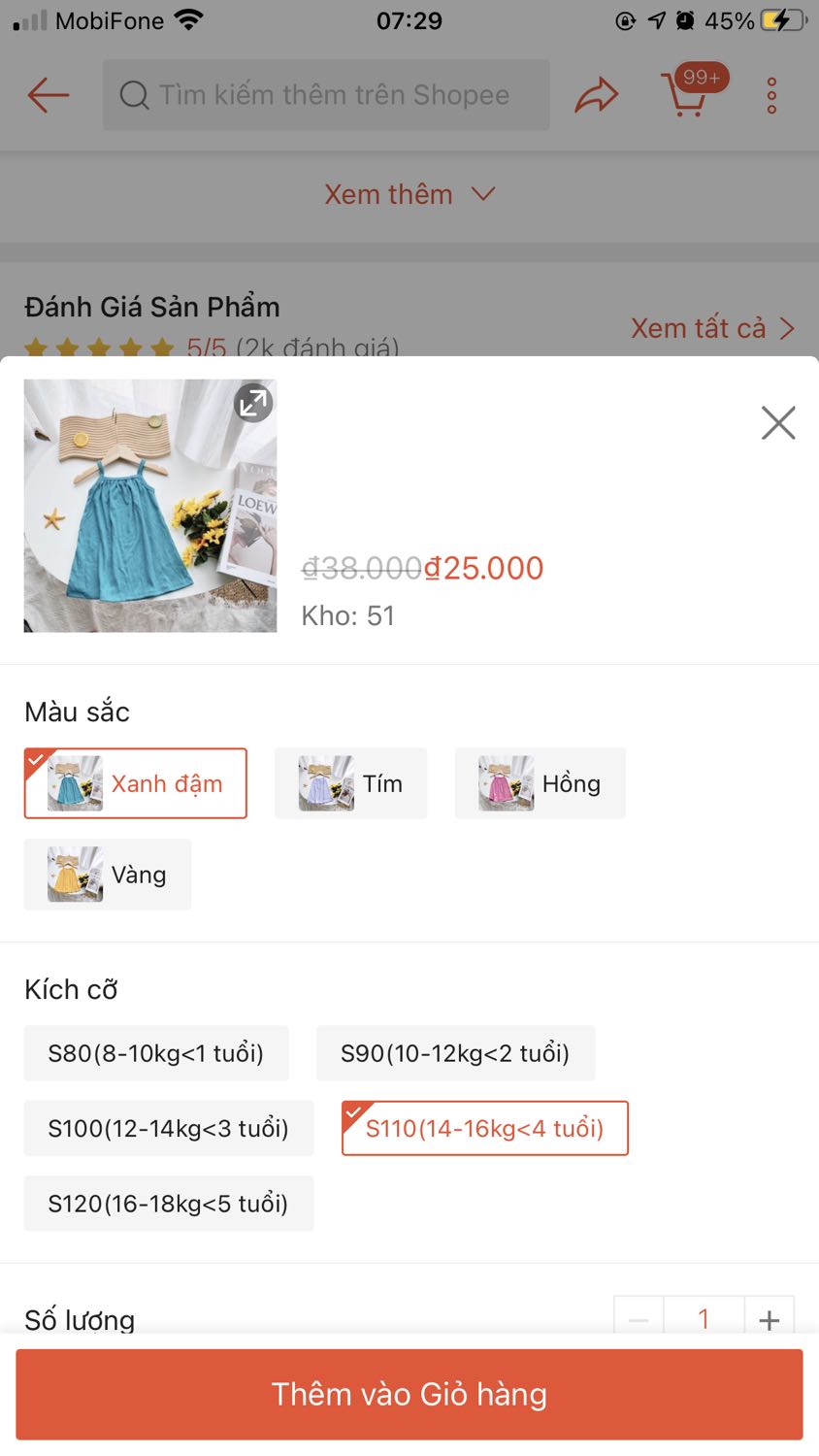819x1456 pixels.
Task: Tap the magnifier in the search bar
Action: click(x=134, y=94)
